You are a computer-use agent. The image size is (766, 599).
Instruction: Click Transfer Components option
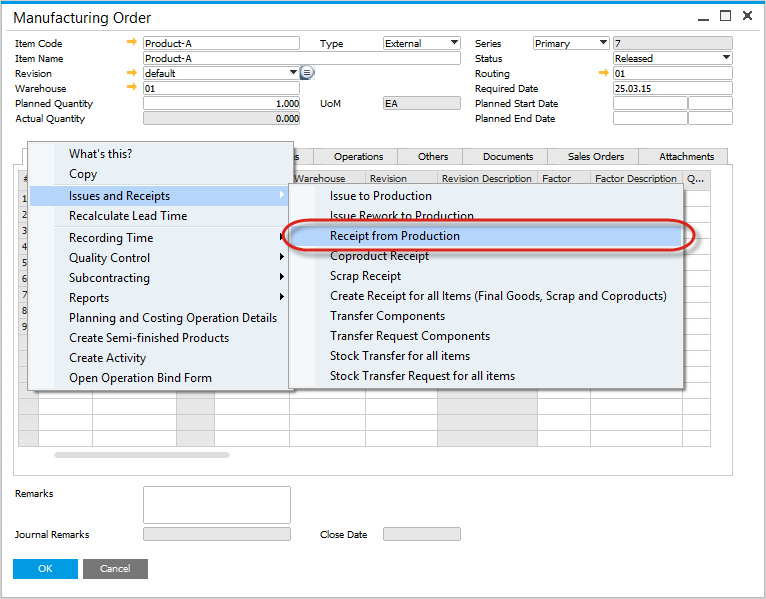pyautogui.click(x=387, y=316)
